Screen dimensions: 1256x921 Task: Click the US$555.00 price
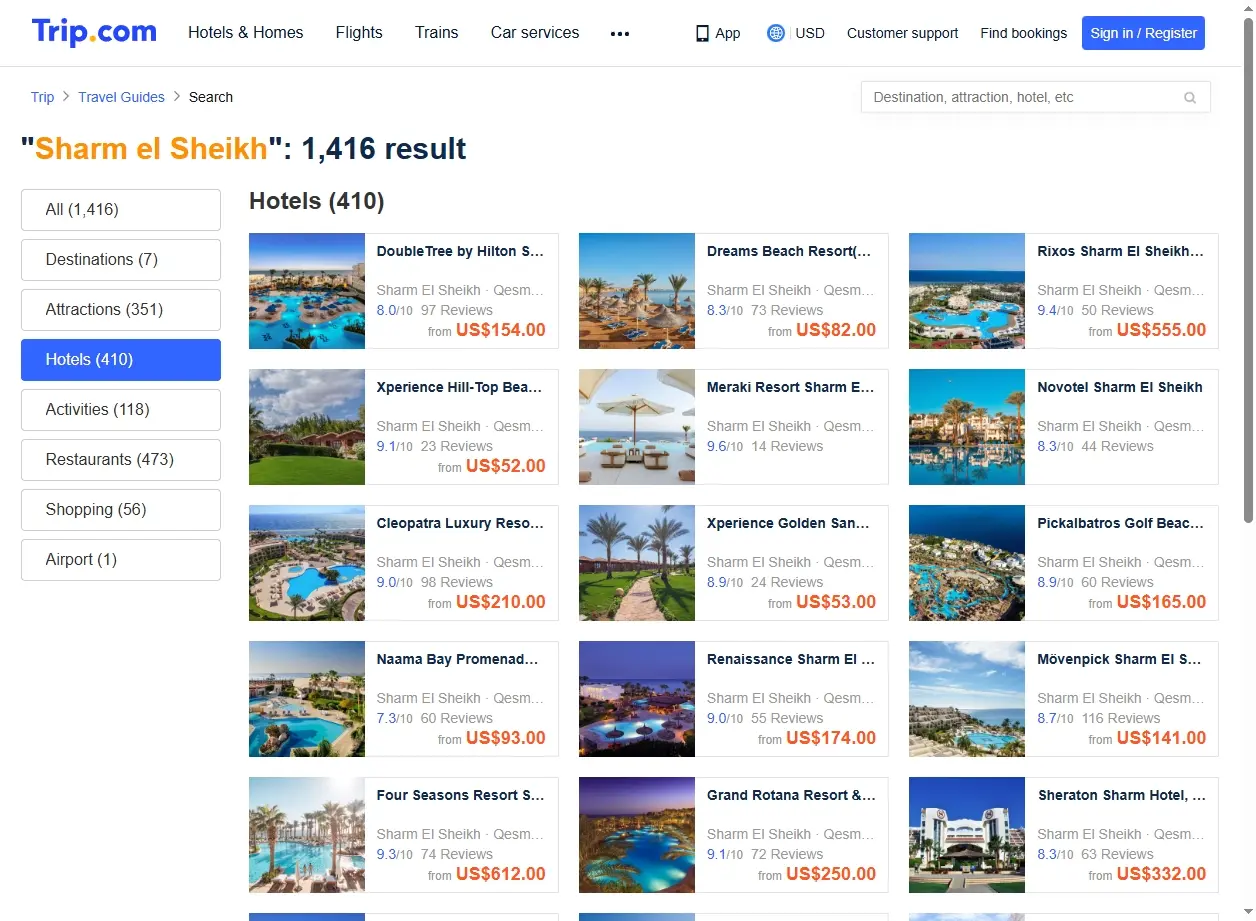pyautogui.click(x=1161, y=330)
